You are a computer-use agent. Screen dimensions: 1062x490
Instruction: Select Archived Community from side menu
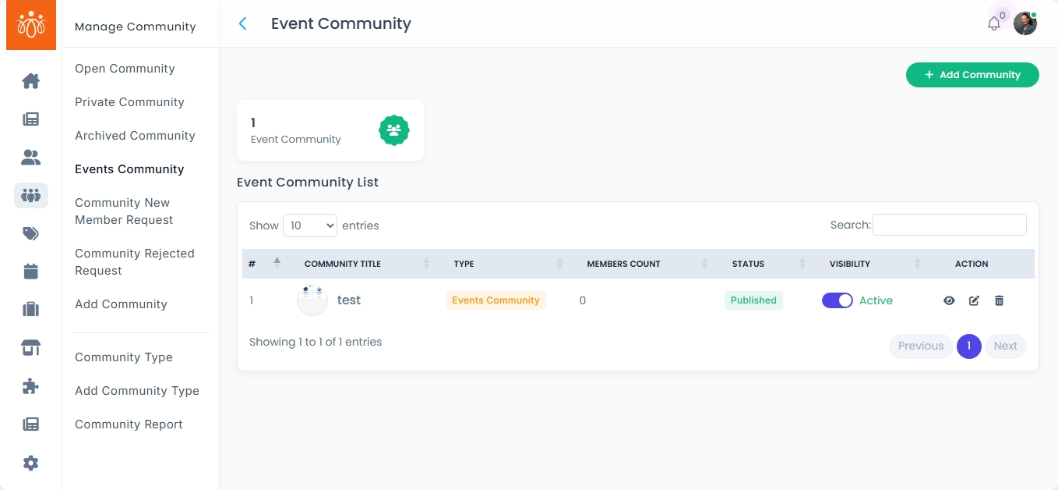coord(135,135)
